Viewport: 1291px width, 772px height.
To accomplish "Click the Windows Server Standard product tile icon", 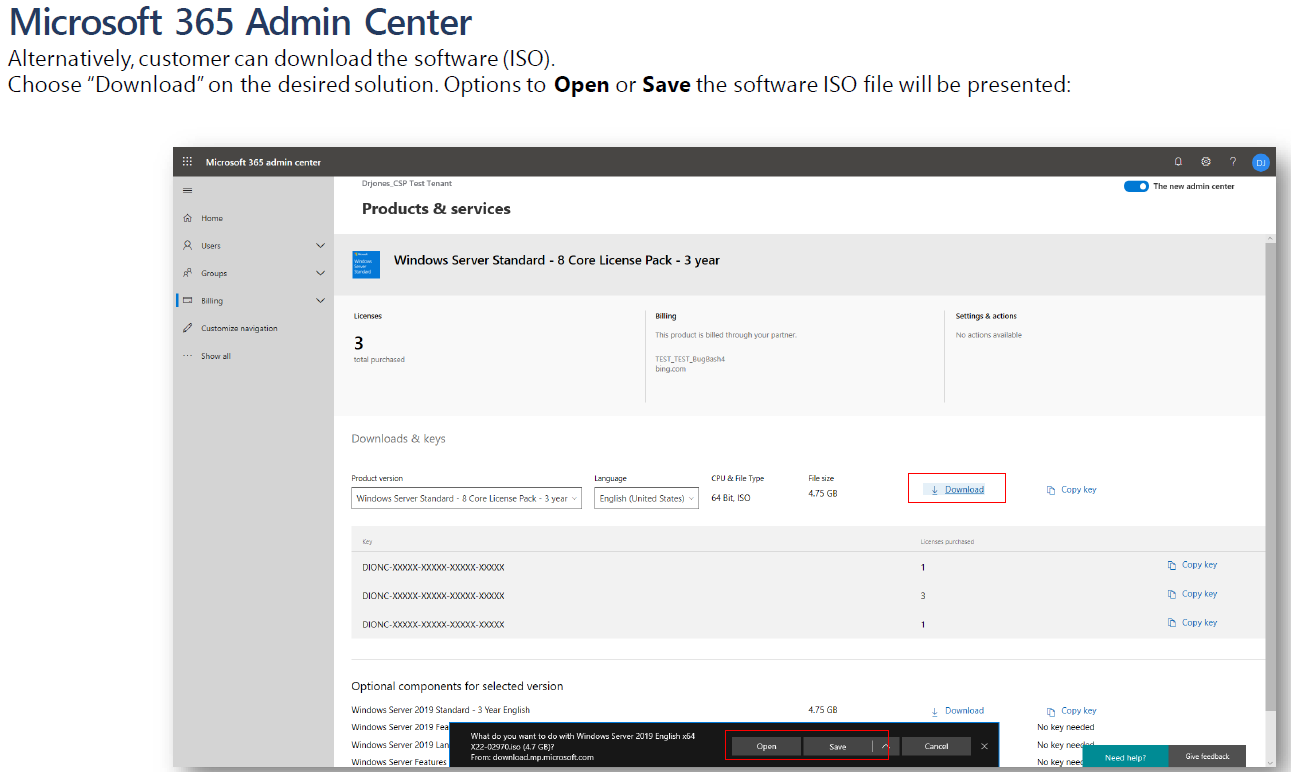I will pyautogui.click(x=366, y=264).
